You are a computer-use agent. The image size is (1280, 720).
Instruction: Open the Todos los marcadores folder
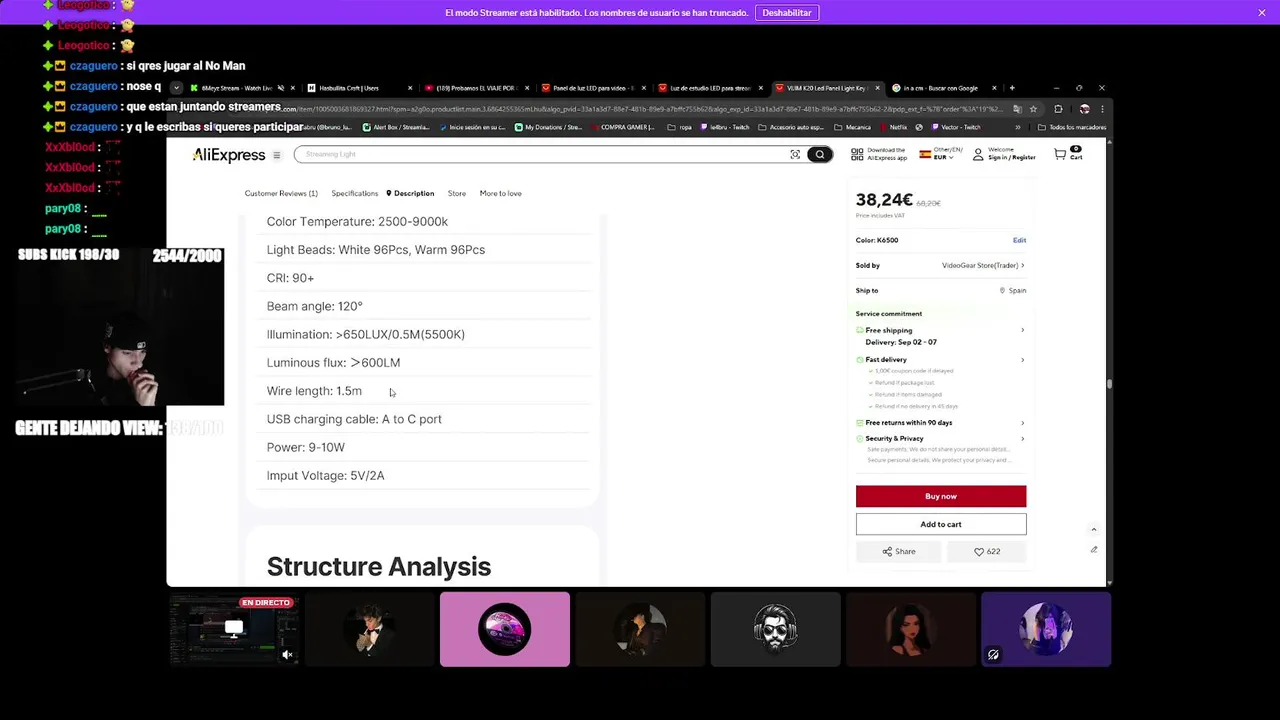tap(1071, 128)
